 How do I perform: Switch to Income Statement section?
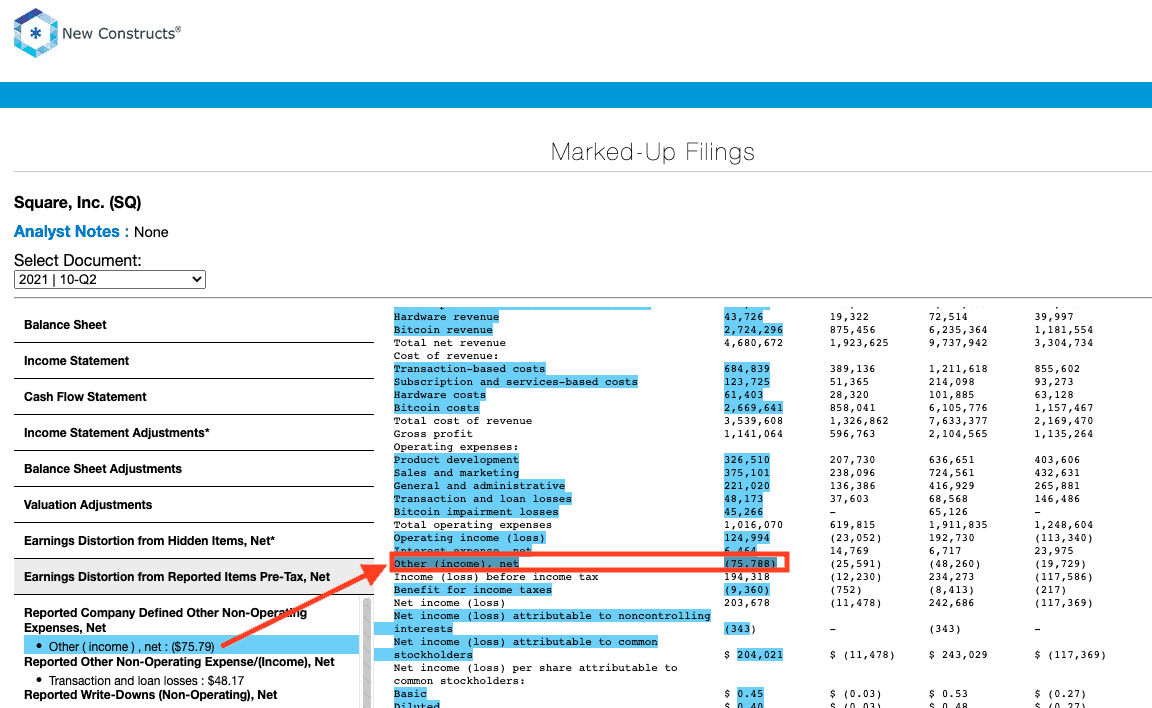(x=194, y=361)
